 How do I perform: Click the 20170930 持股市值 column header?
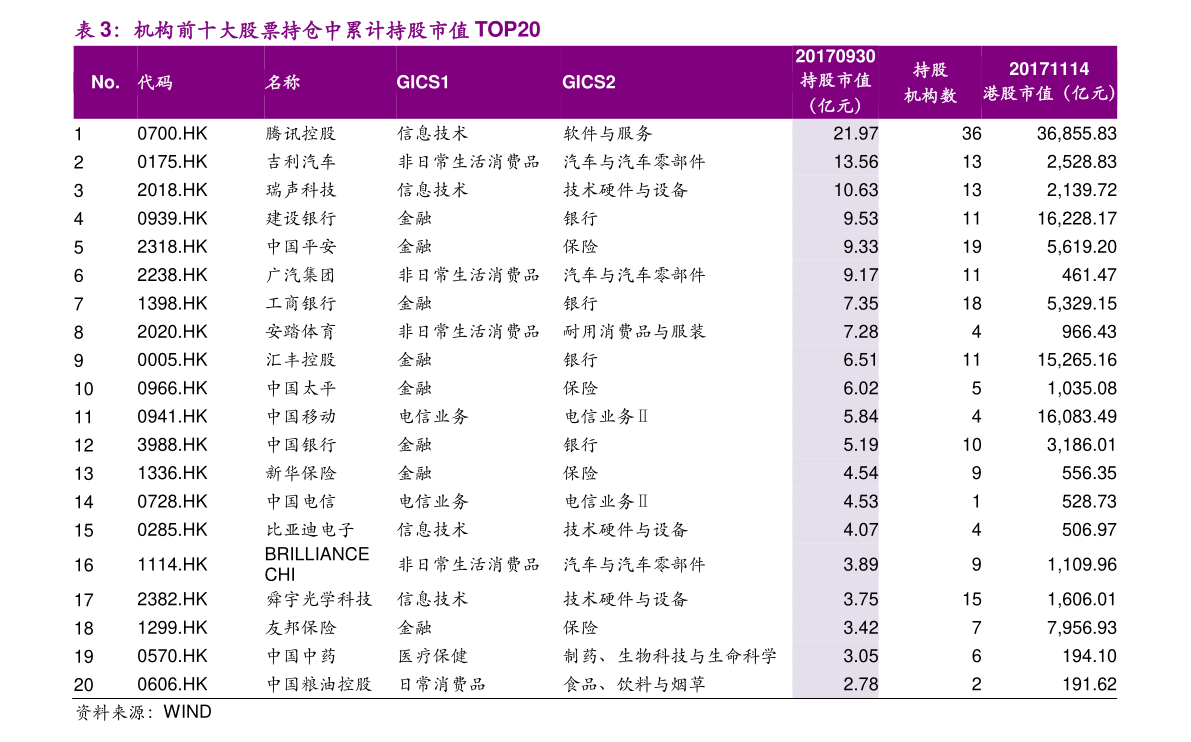835,81
